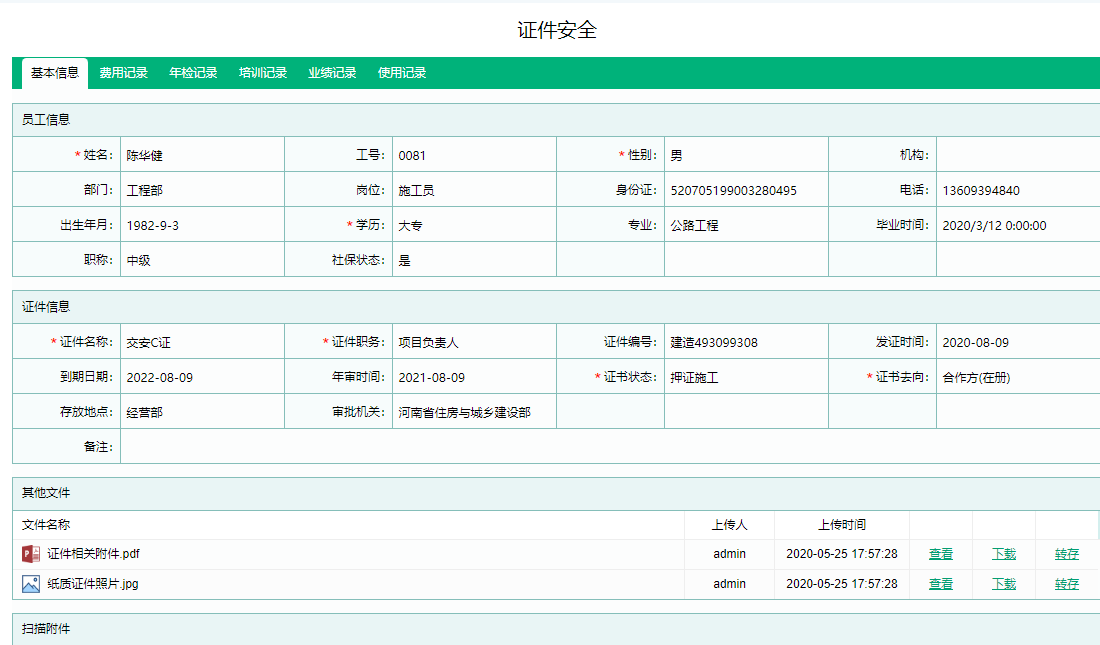The height and width of the screenshot is (645, 1100).
Task: Click the 上传时间 column header
Action: [842, 525]
